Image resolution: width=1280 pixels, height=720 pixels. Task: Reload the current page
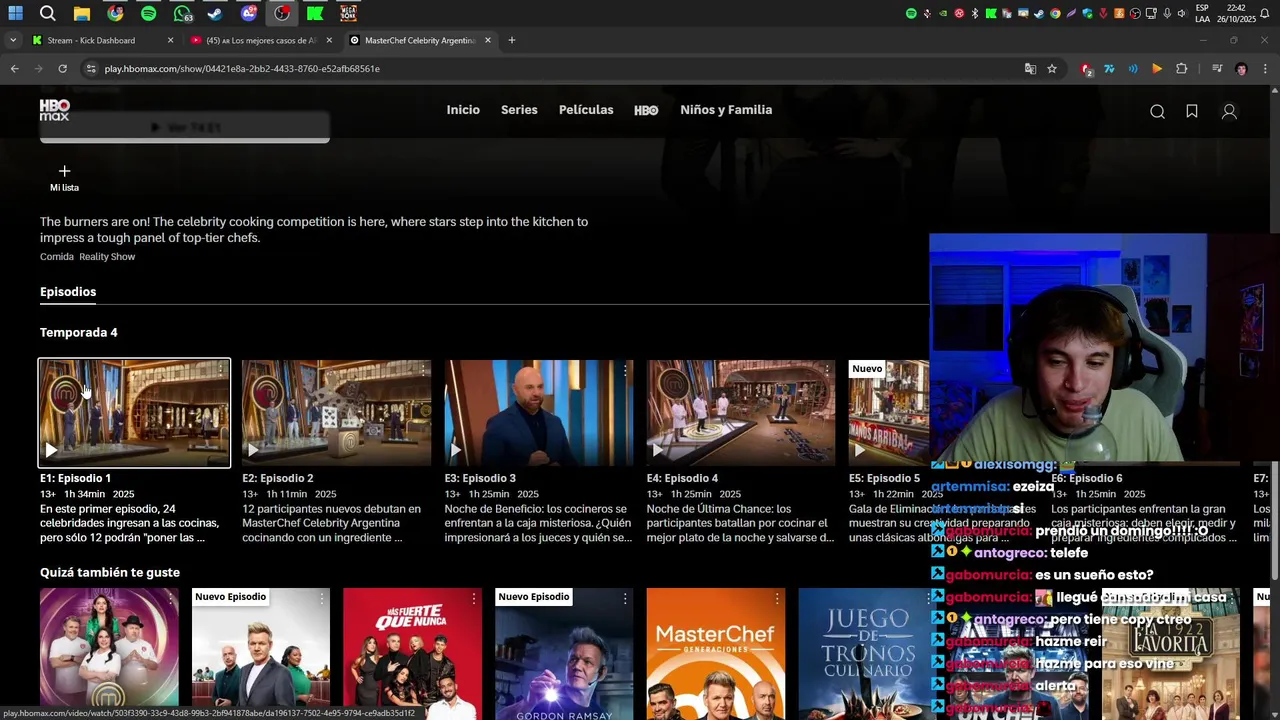(62, 69)
